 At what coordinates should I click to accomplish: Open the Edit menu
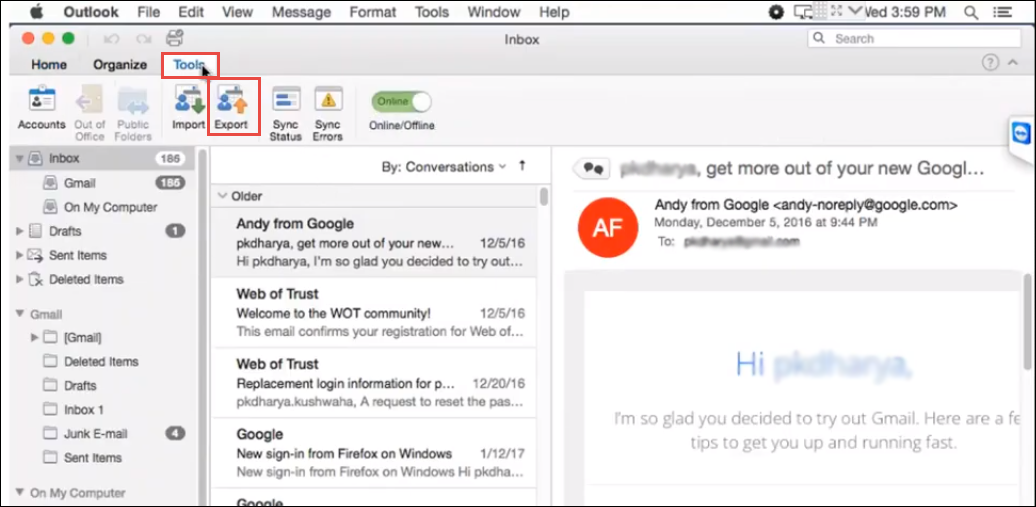(191, 12)
